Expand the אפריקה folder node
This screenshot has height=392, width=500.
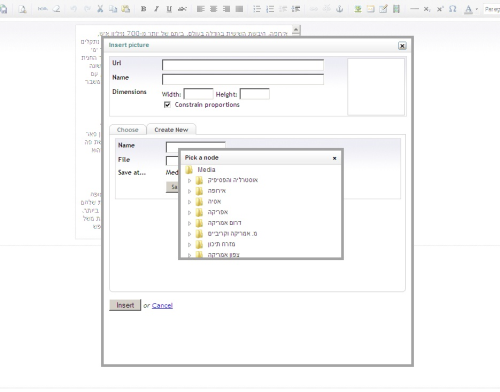[189, 212]
